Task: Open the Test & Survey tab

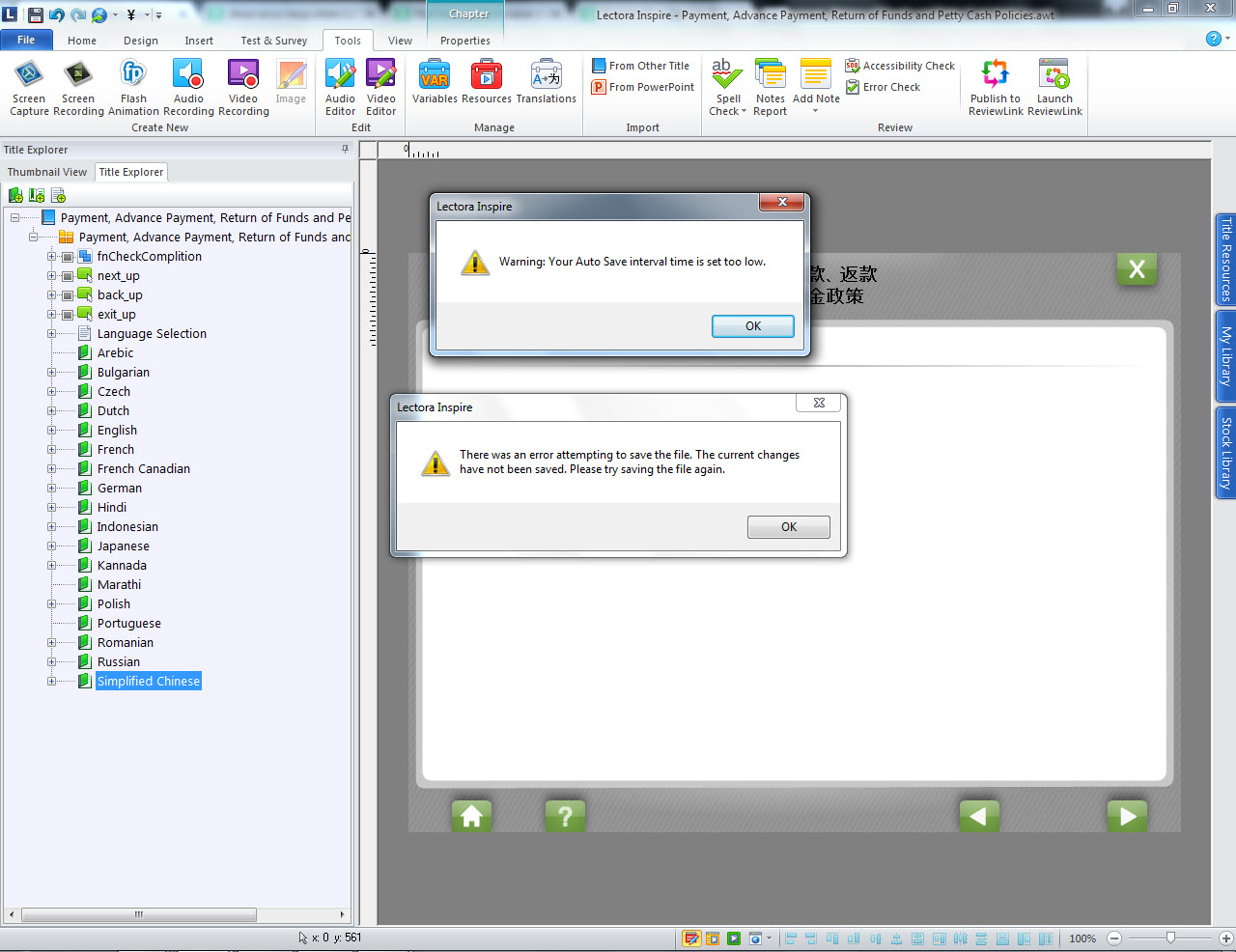Action: [274, 41]
